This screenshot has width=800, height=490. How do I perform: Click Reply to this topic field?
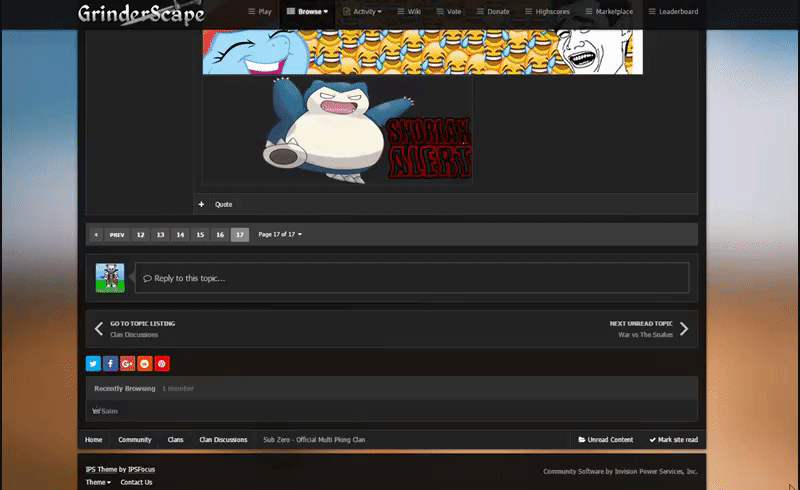point(412,278)
